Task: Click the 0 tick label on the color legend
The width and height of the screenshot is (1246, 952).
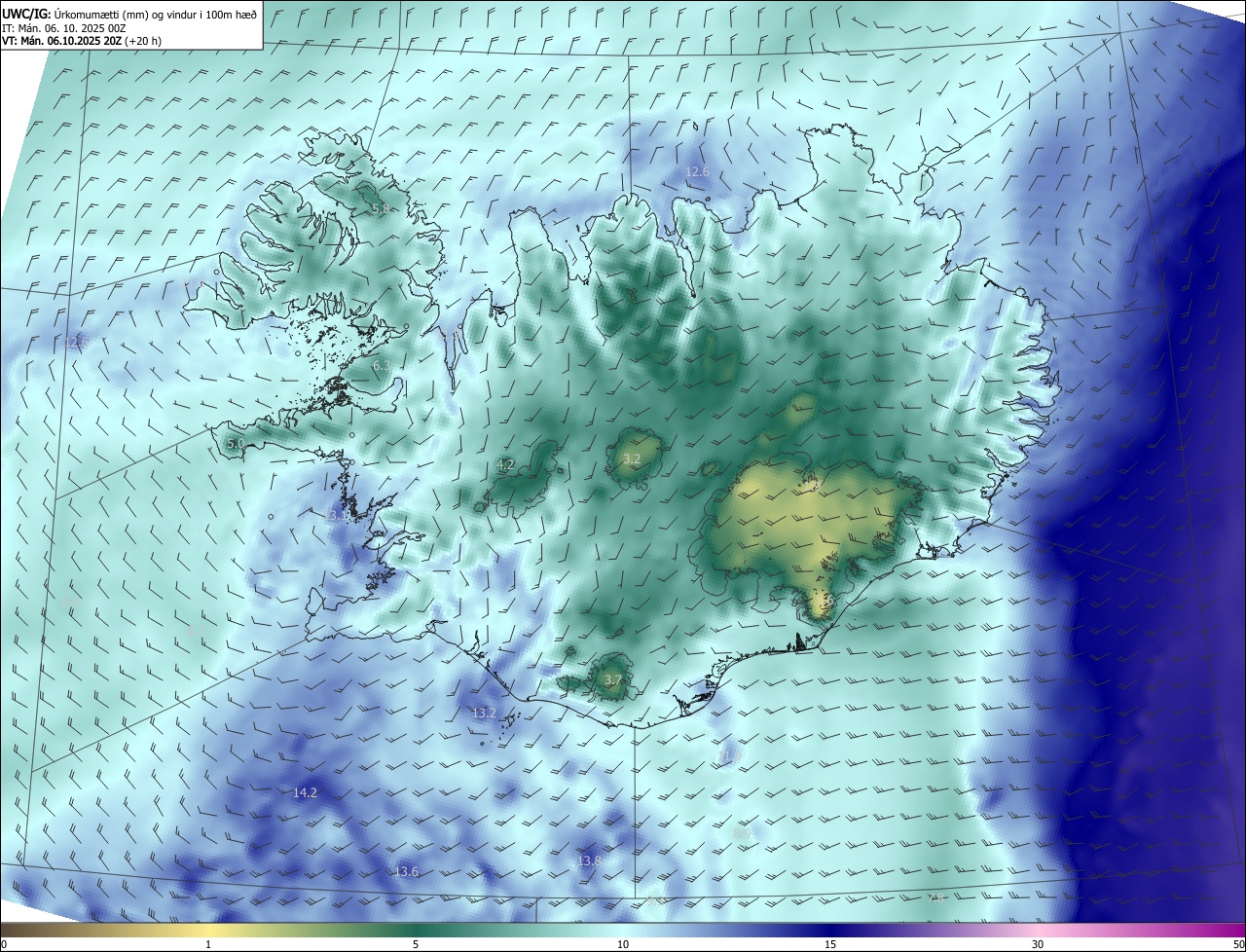Action: coord(4,944)
